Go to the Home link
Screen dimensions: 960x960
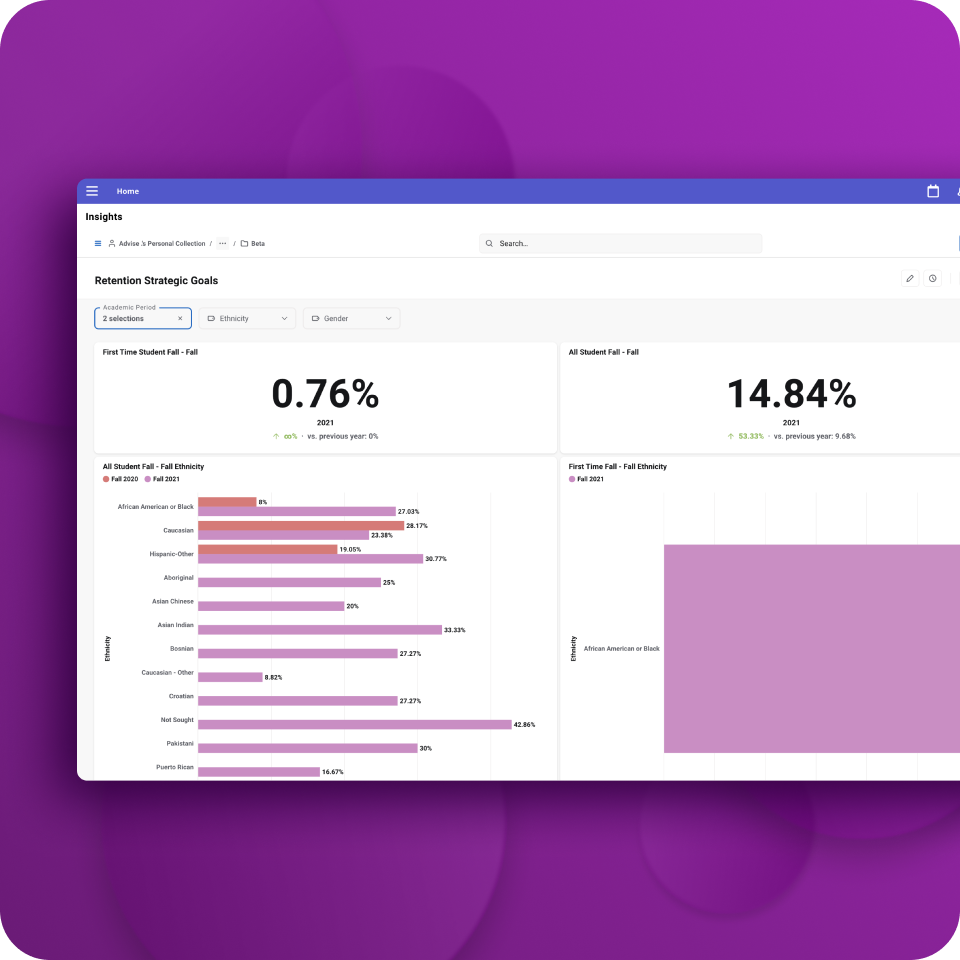pyautogui.click(x=128, y=191)
